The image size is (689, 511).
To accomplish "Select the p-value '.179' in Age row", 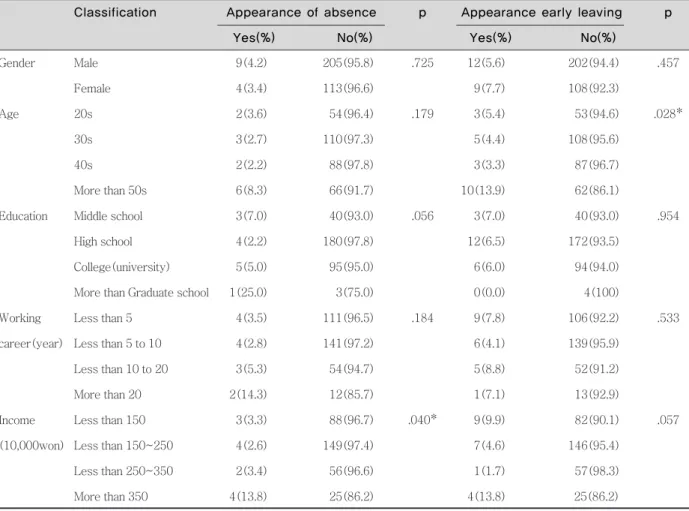I will coord(422,114).
